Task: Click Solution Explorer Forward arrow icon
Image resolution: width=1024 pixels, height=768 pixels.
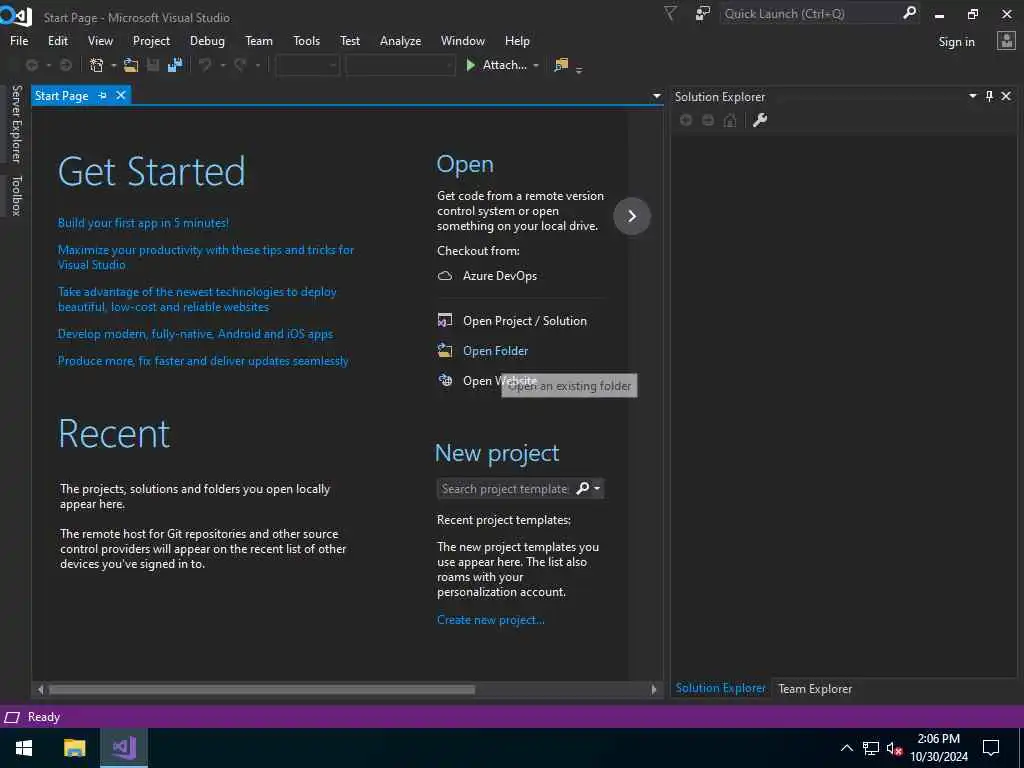Action: [708, 120]
